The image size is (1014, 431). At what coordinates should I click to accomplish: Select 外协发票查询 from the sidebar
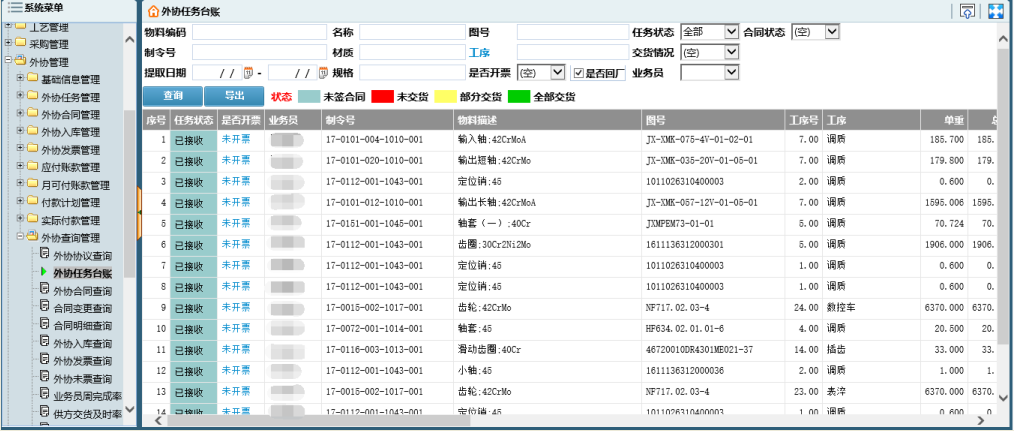(x=82, y=360)
